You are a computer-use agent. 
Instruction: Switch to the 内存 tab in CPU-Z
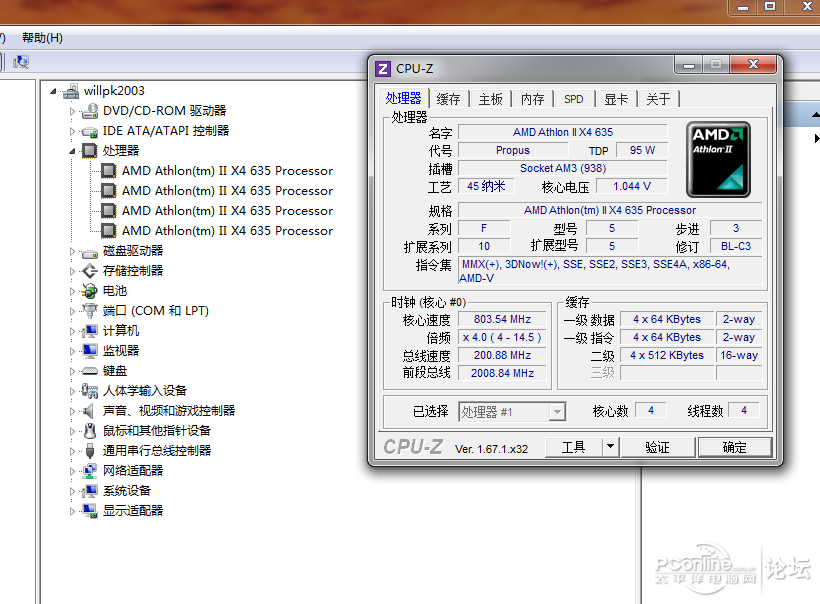pos(532,99)
